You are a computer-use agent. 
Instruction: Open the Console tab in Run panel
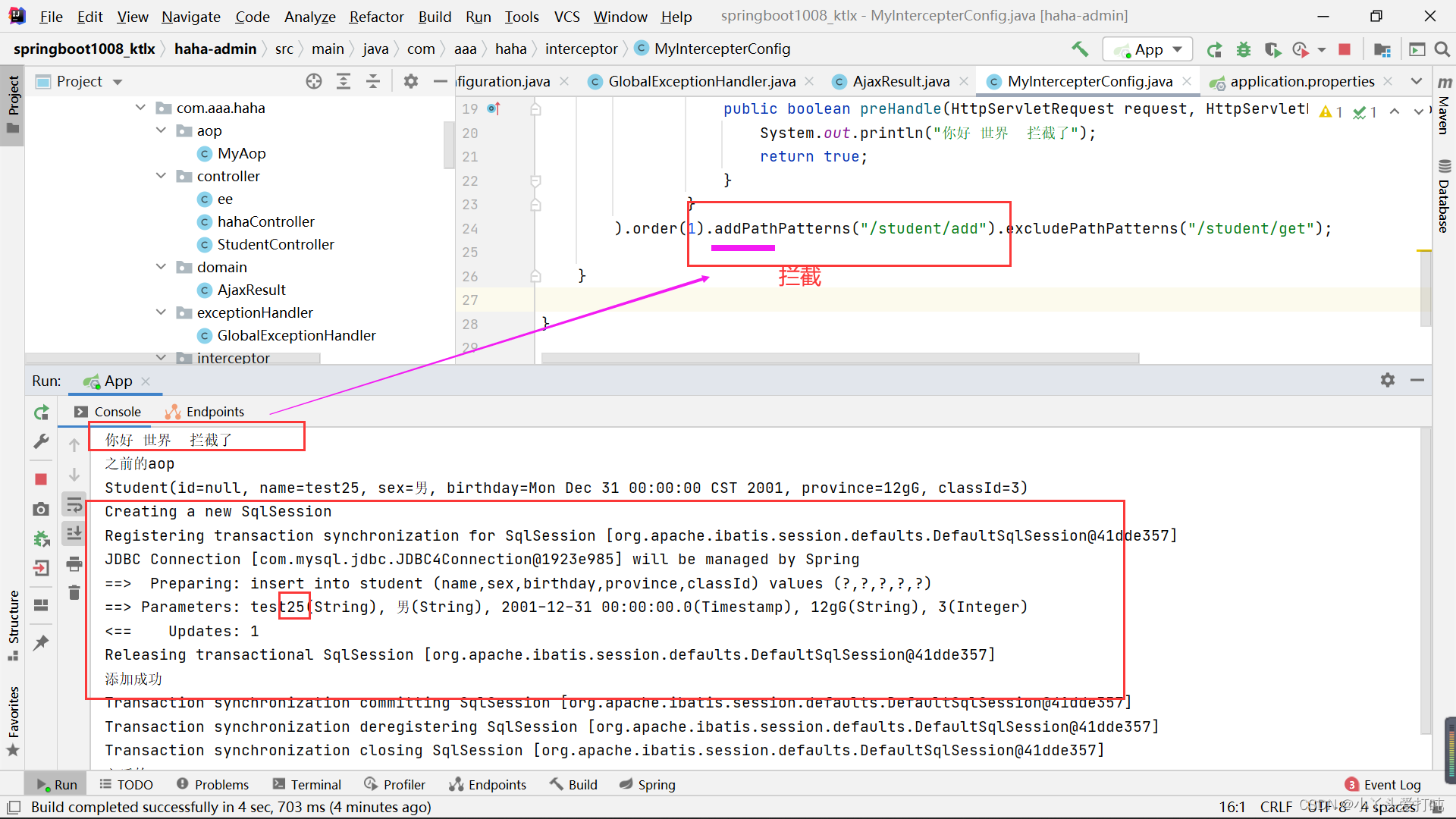point(108,412)
